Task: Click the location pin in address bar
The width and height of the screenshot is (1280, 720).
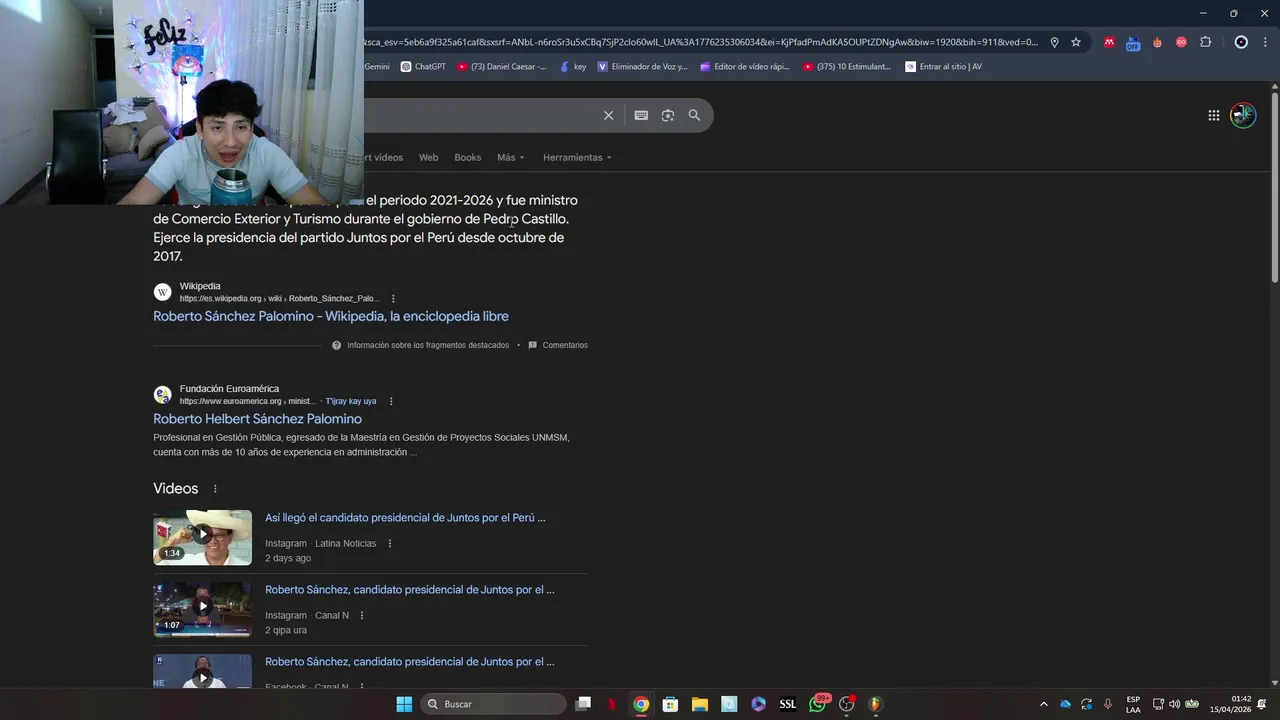Action: click(1054, 42)
